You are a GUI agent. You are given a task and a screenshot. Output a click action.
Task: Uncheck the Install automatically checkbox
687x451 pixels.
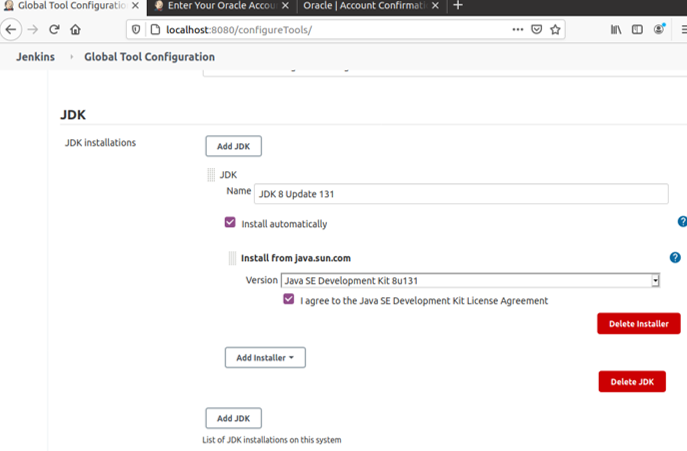coord(230,222)
